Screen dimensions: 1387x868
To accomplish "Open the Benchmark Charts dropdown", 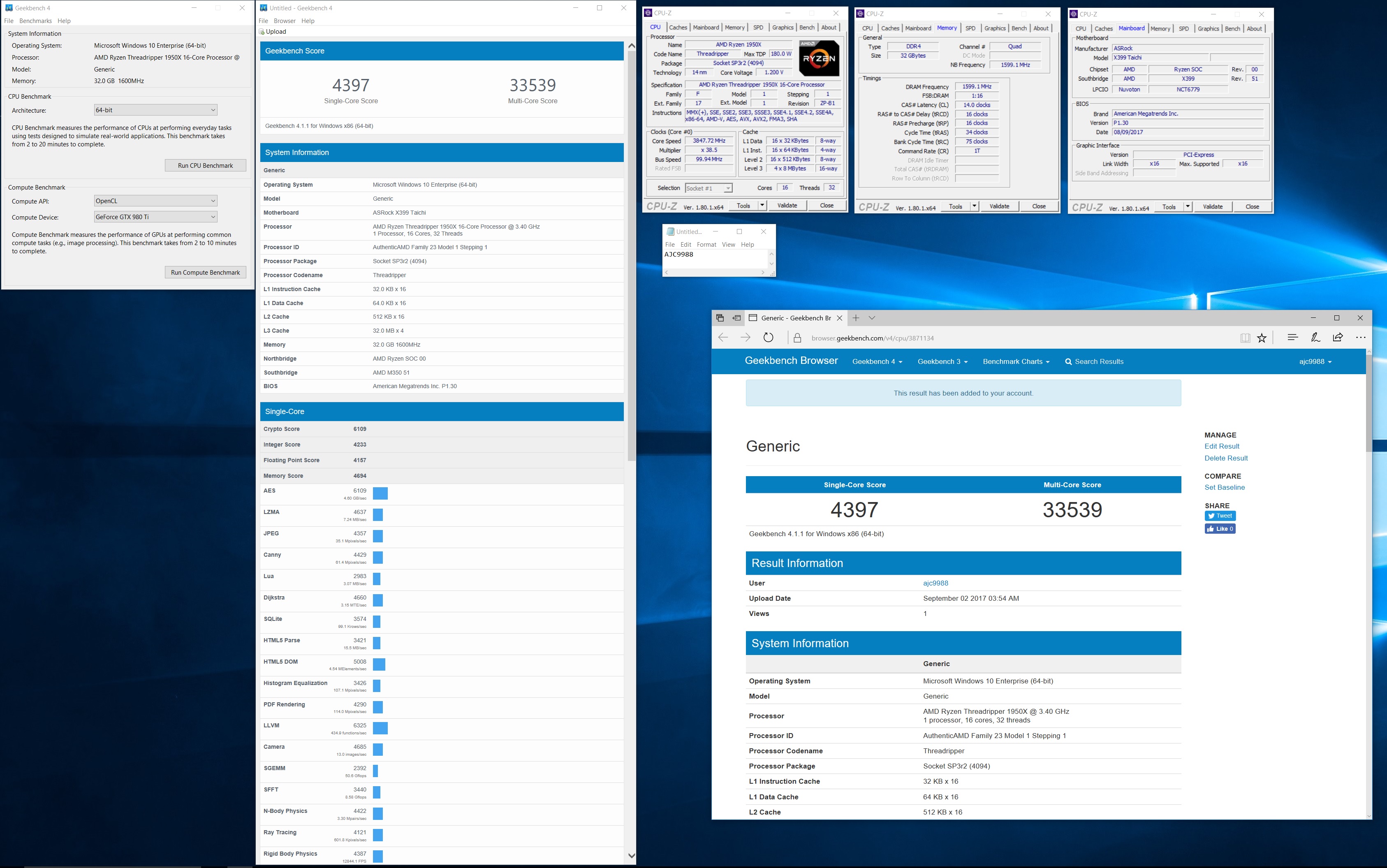I will pos(1016,362).
